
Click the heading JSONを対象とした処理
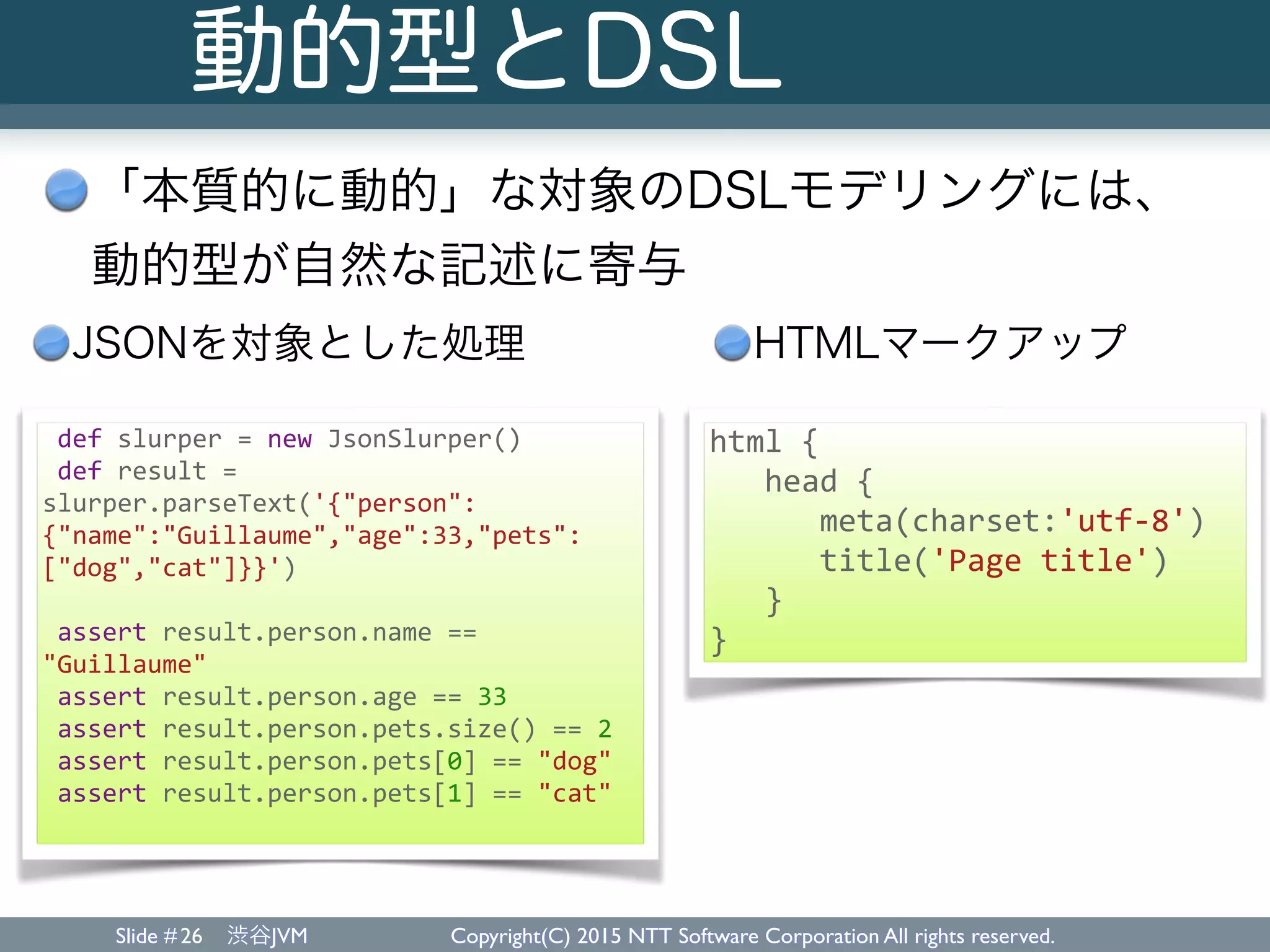tap(299, 343)
